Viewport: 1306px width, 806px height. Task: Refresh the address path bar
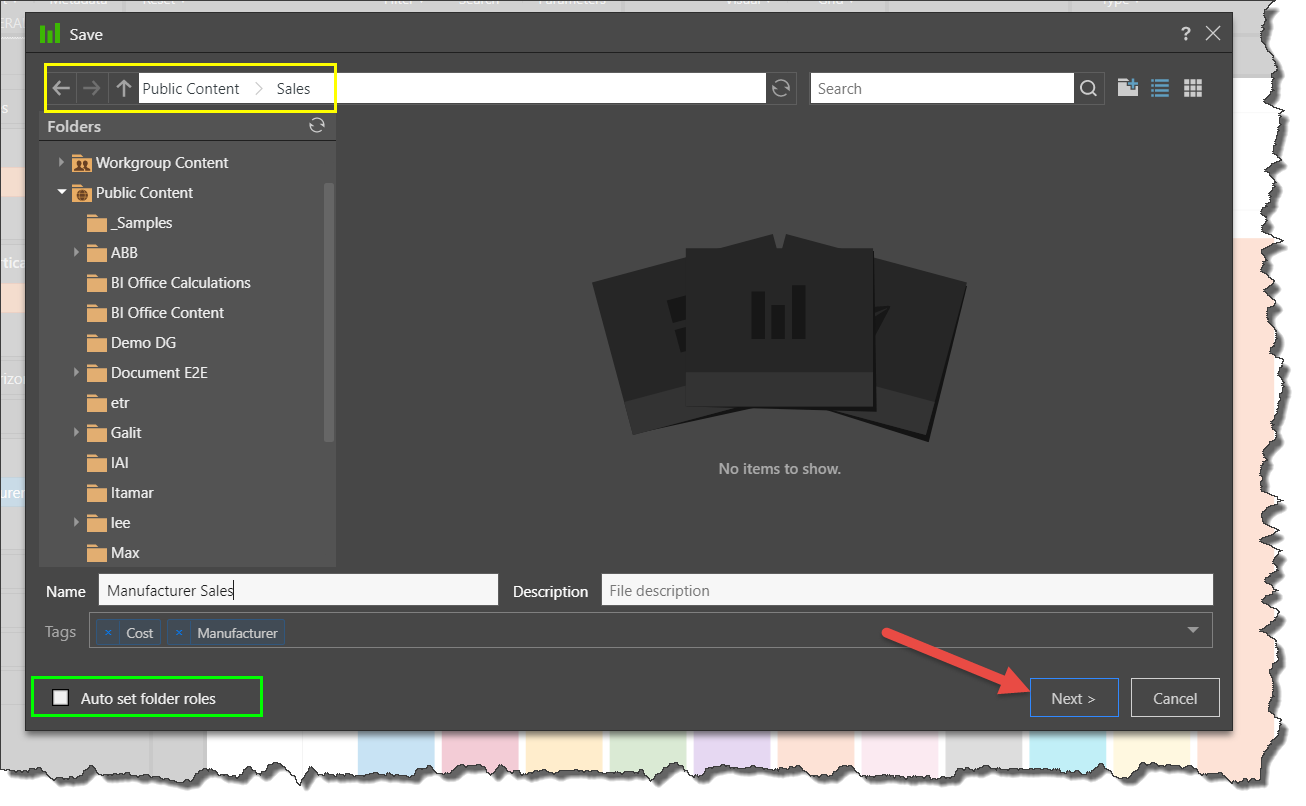tap(781, 89)
